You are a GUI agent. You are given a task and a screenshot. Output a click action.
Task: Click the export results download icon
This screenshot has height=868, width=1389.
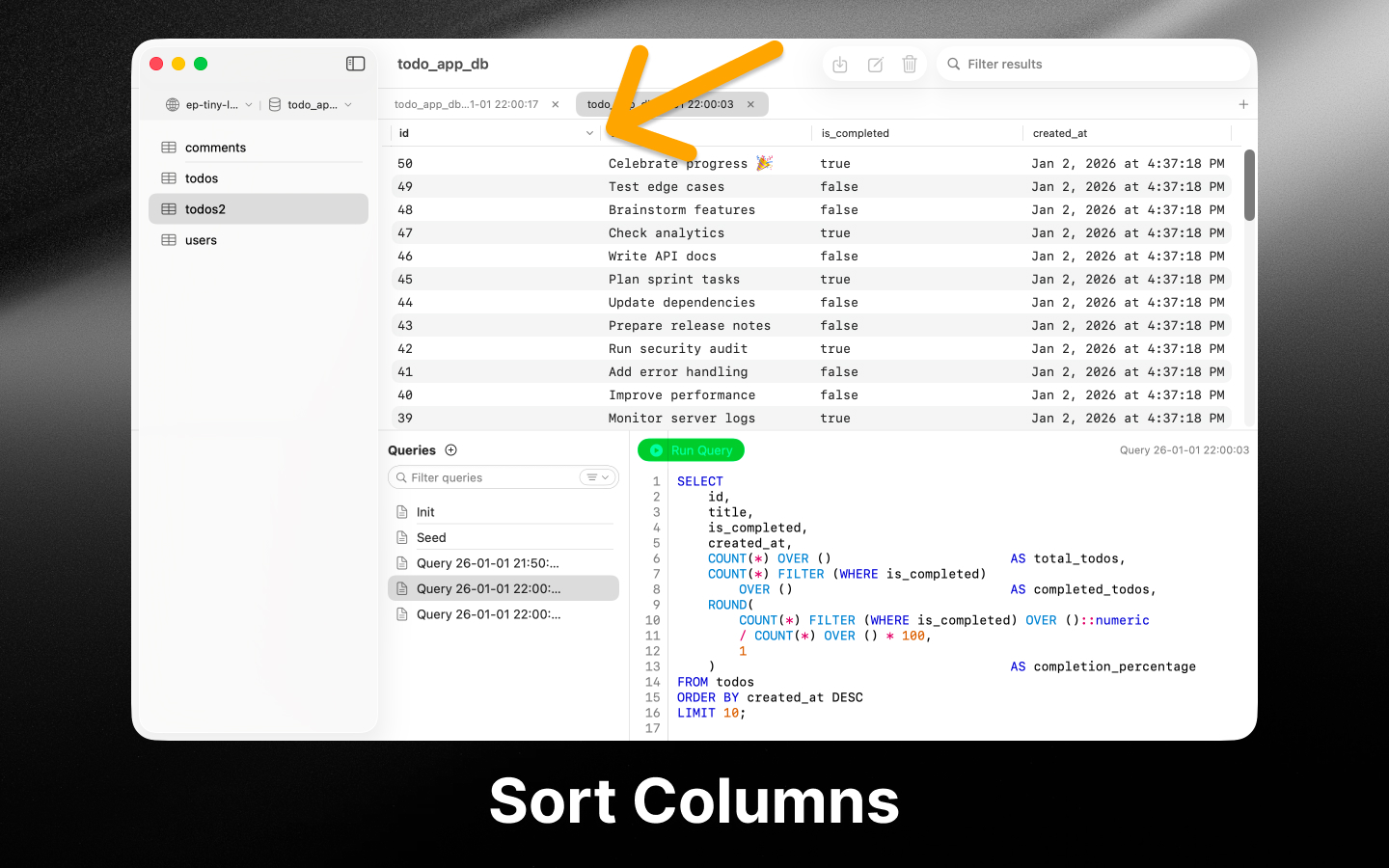coord(840,65)
